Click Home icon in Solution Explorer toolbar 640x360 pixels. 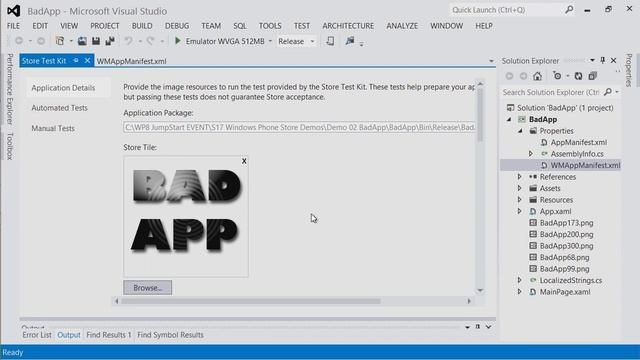[538, 76]
